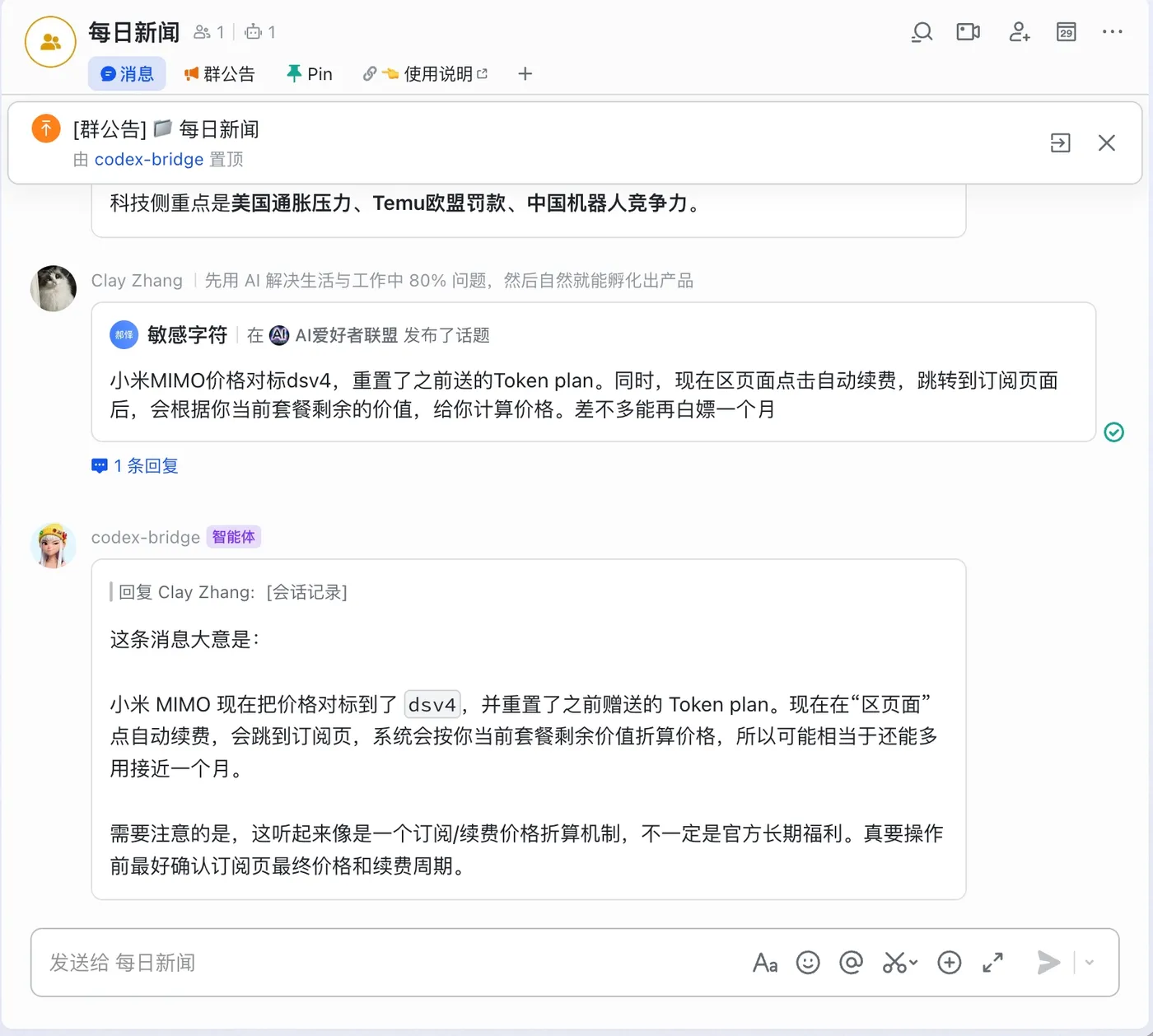Switch to the 消息 tab
Viewport: 1153px width, 1036px height.
pos(127,74)
